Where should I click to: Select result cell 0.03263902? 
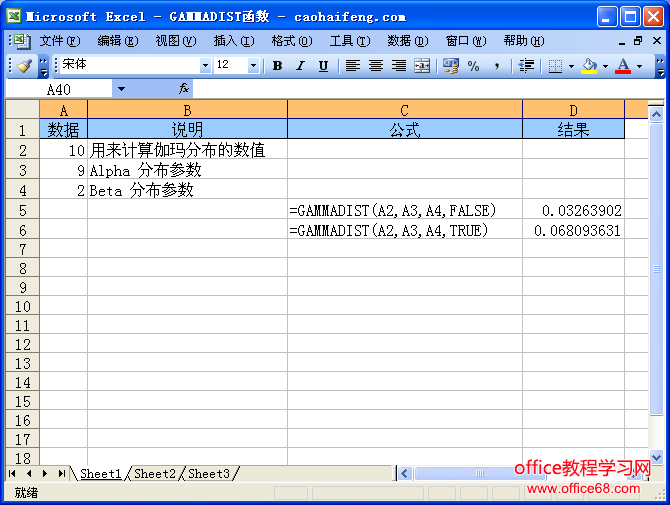pos(573,210)
